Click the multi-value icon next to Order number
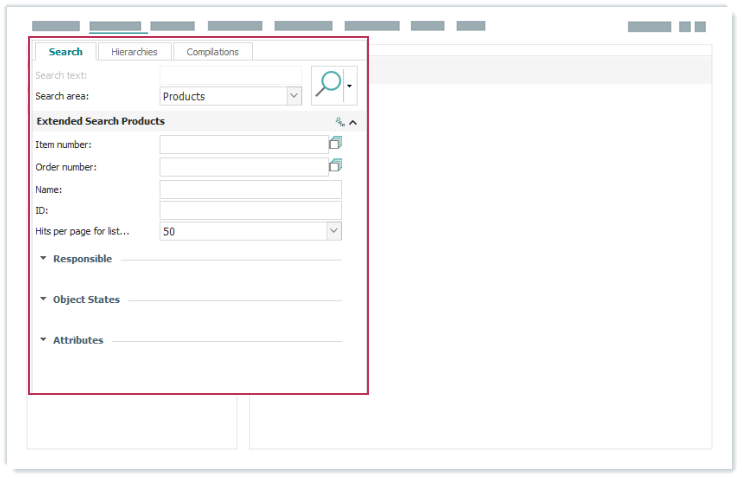Viewport: 742px width, 479px height. 335,165
